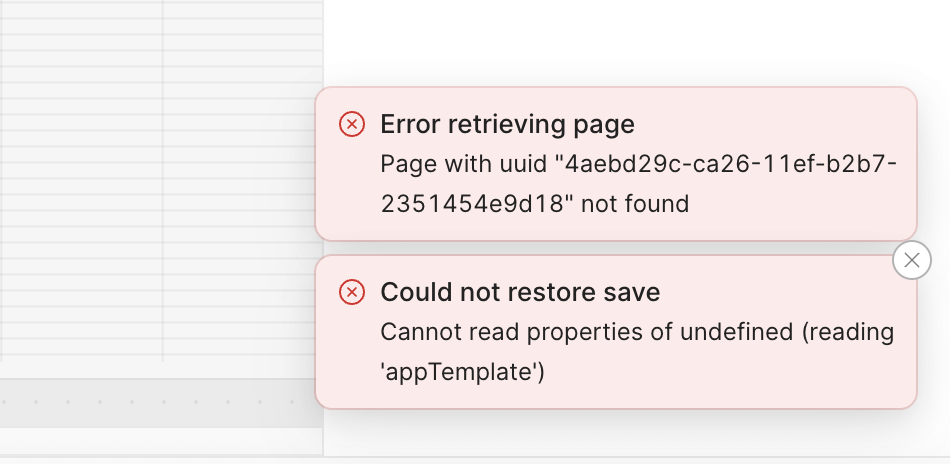Click the red error icon beside Error retrieving page

point(351,124)
